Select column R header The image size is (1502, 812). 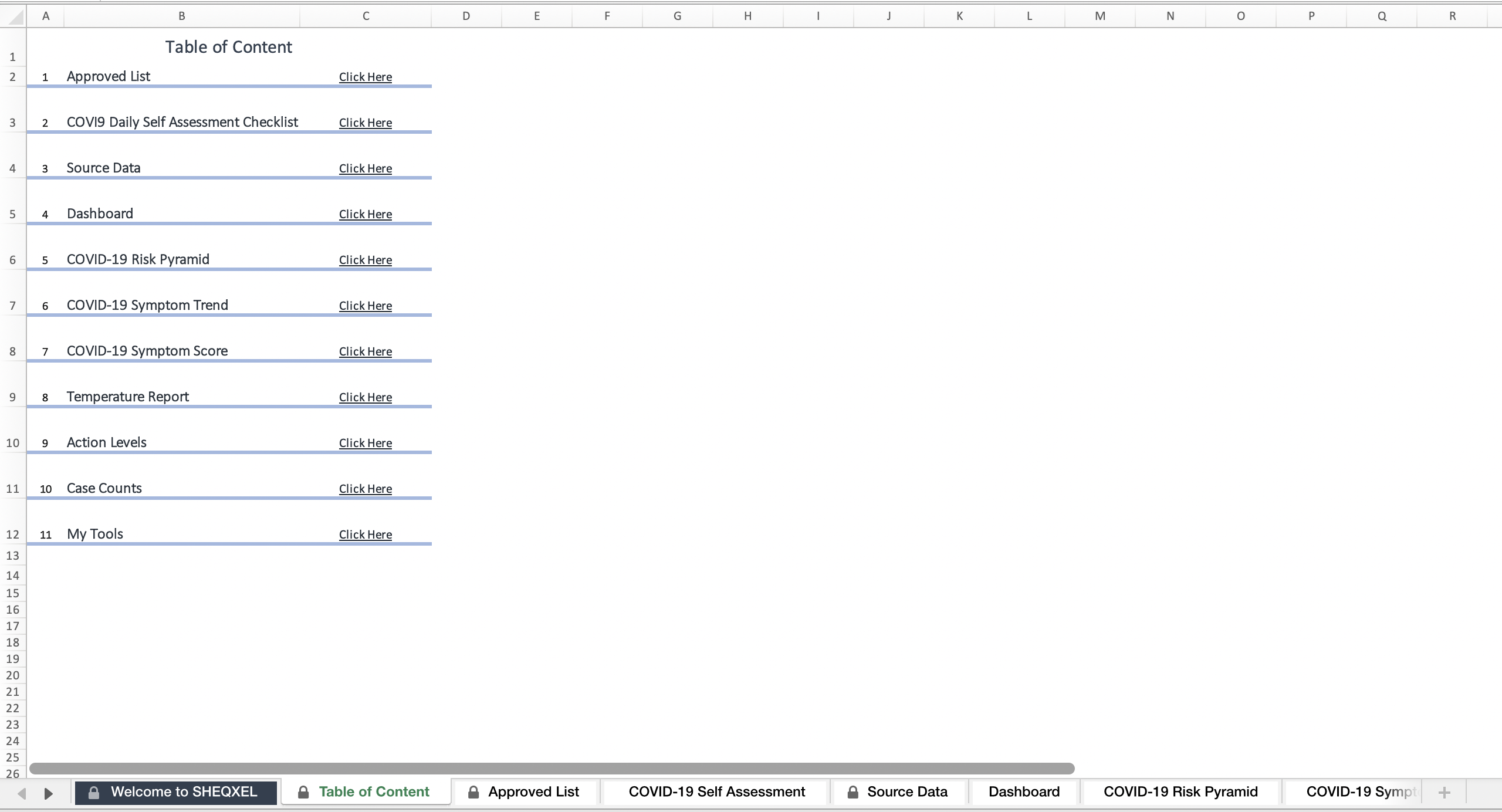pyautogui.click(x=1453, y=16)
